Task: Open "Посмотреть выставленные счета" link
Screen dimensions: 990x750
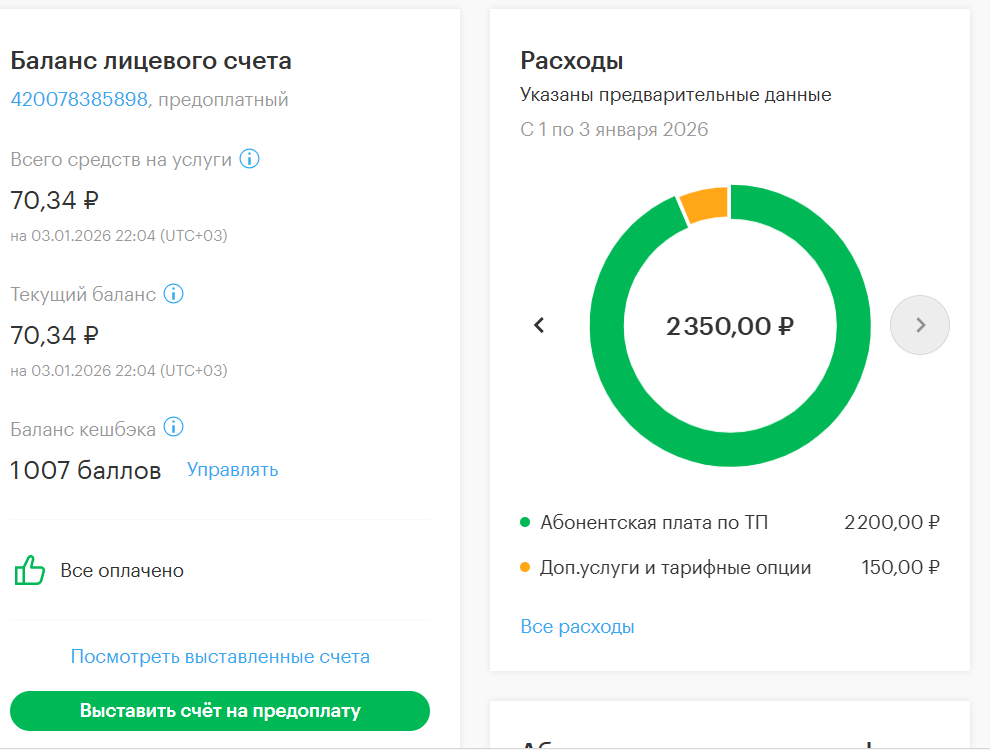Action: tap(220, 657)
